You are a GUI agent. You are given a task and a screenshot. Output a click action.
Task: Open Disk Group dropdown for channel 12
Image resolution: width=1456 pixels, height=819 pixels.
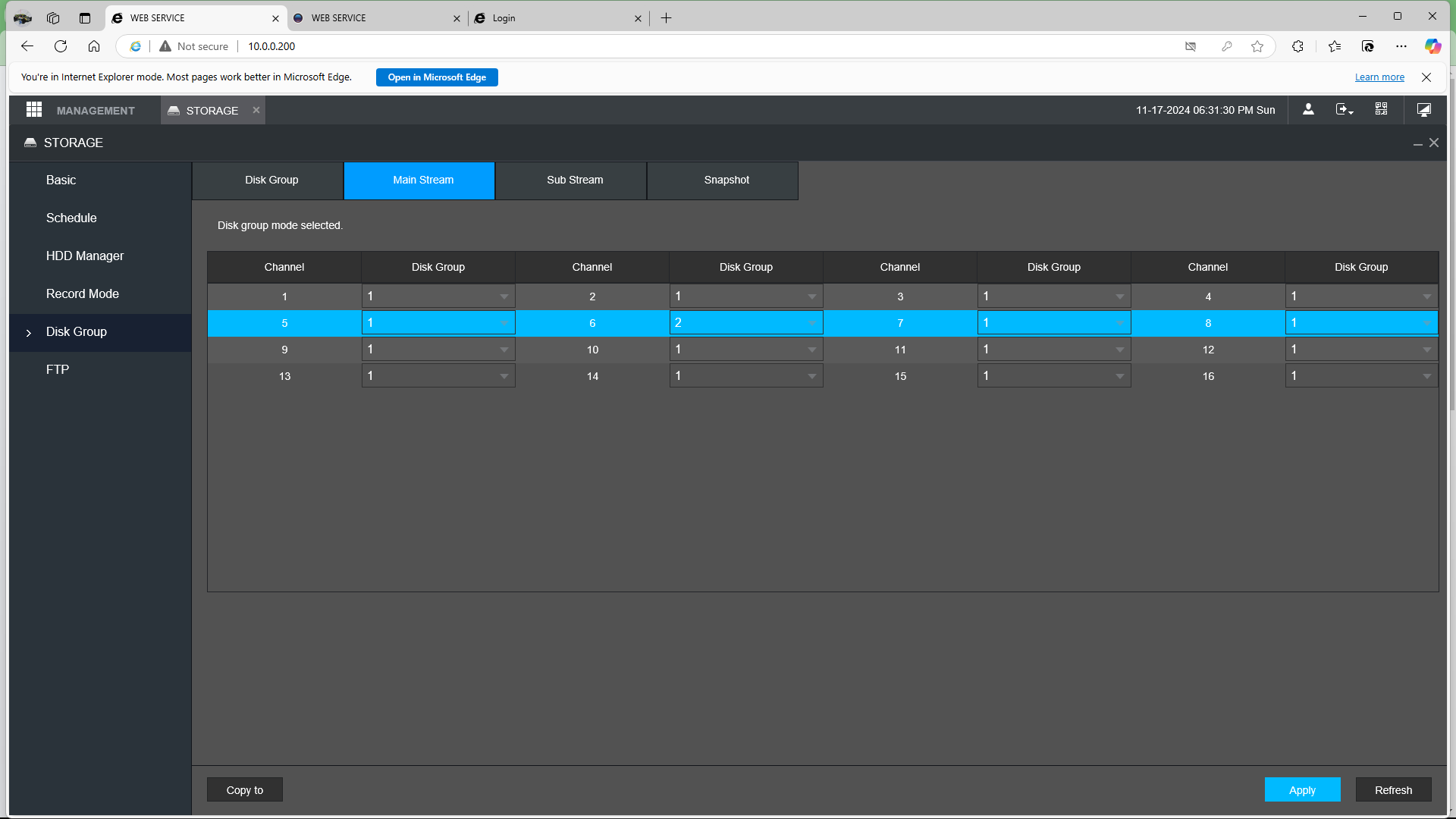click(1361, 350)
